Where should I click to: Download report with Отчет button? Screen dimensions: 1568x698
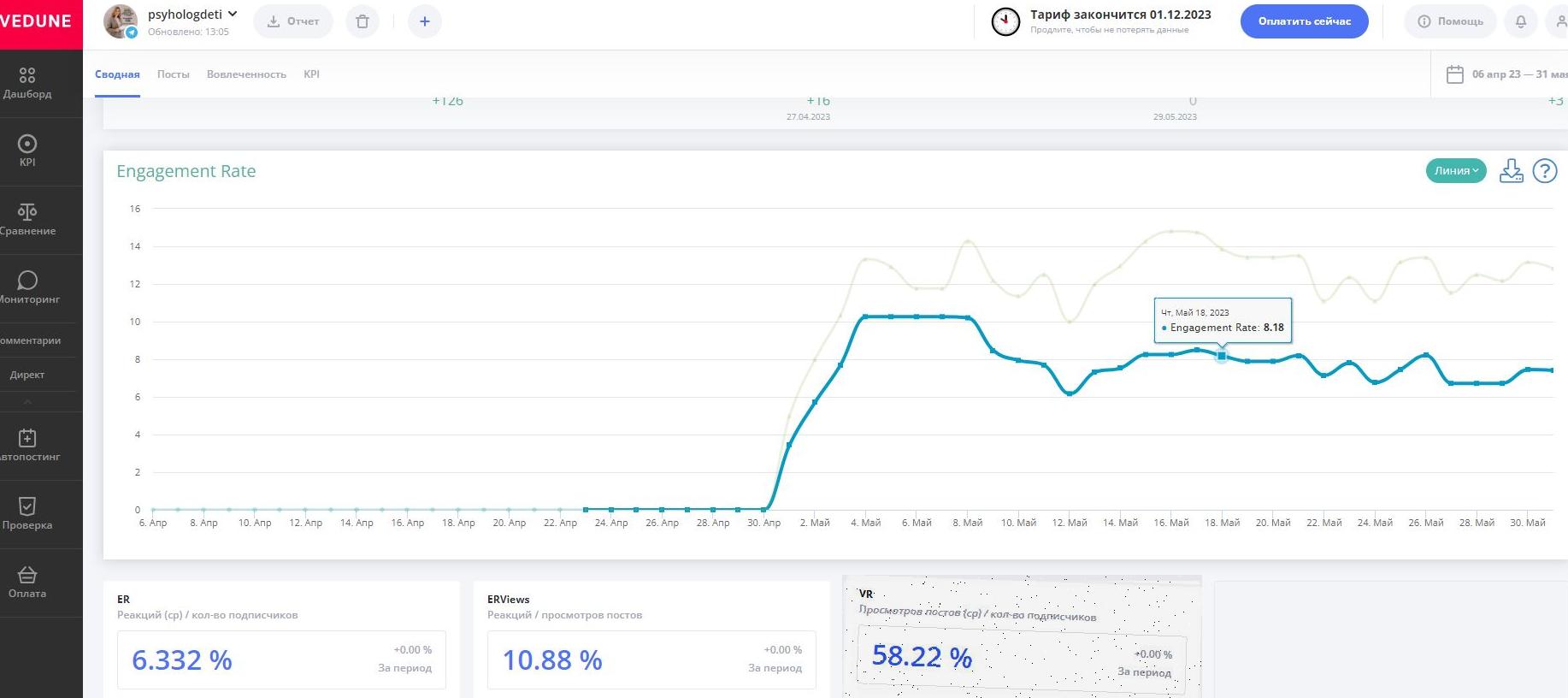(293, 21)
